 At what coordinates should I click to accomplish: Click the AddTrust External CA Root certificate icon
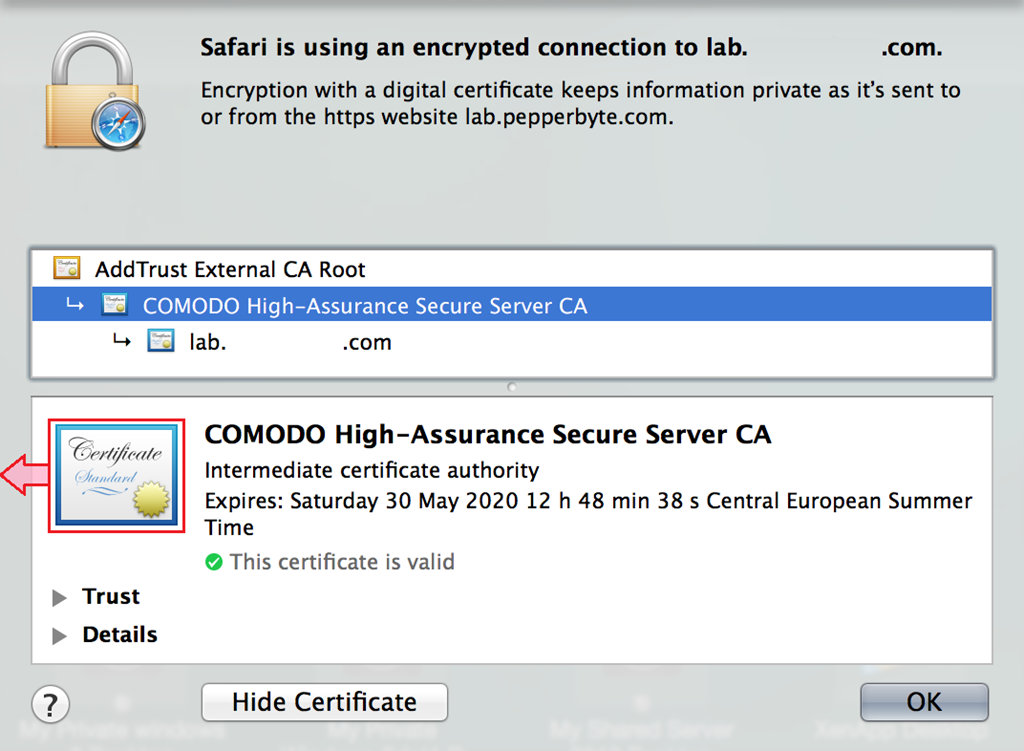point(67,269)
